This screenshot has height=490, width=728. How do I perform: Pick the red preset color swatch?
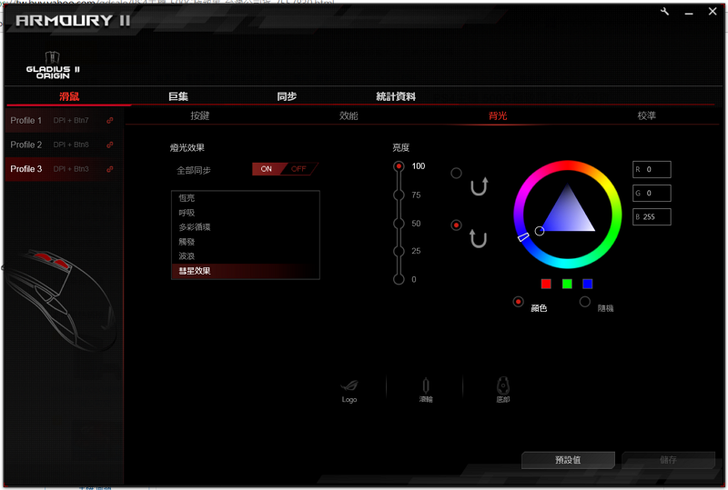(546, 284)
